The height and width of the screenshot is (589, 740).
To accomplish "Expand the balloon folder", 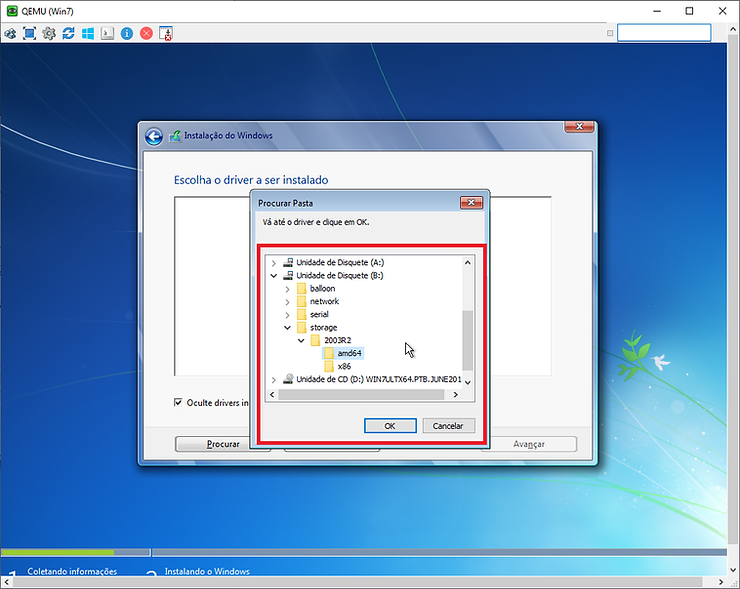I will [287, 289].
